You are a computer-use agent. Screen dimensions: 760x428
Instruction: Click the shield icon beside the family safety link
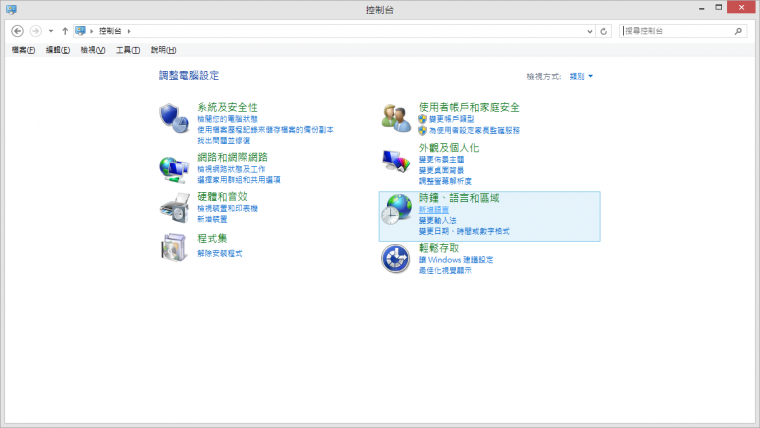tap(423, 130)
